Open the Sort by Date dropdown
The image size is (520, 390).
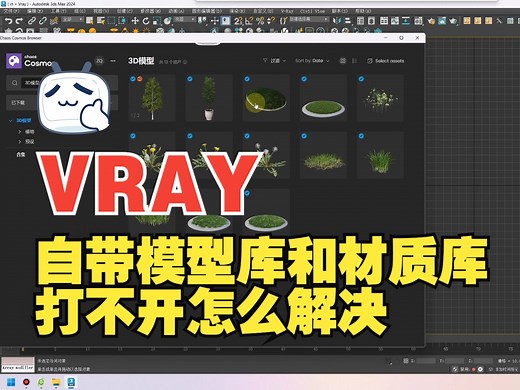point(312,61)
